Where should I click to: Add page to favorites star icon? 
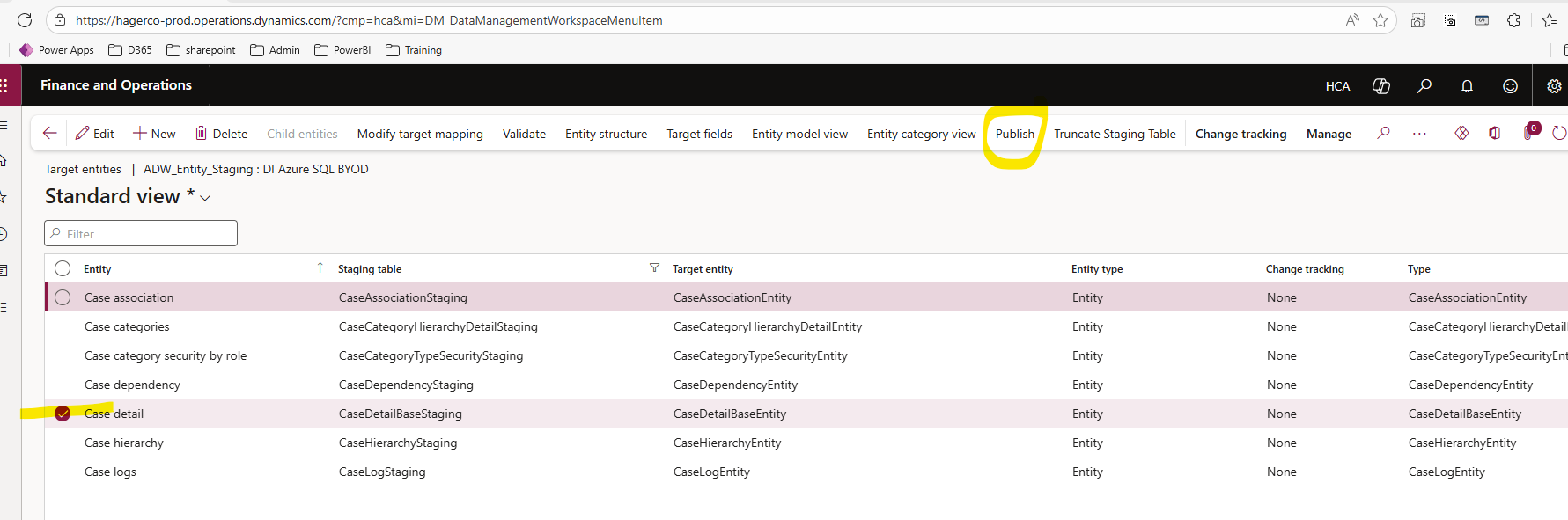point(1380,20)
